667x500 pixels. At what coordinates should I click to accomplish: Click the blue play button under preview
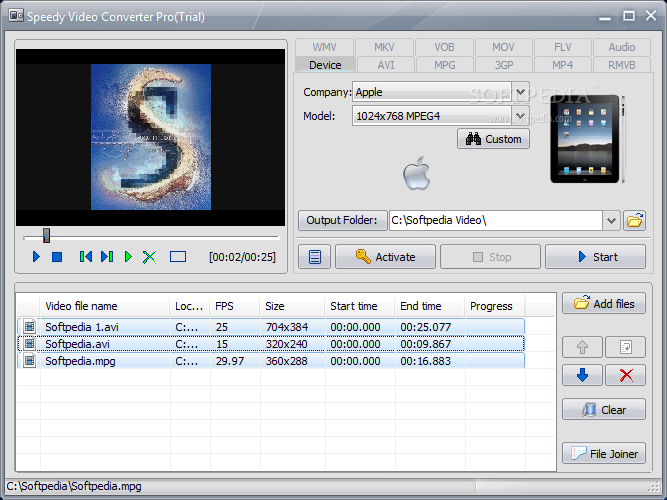pyautogui.click(x=36, y=257)
